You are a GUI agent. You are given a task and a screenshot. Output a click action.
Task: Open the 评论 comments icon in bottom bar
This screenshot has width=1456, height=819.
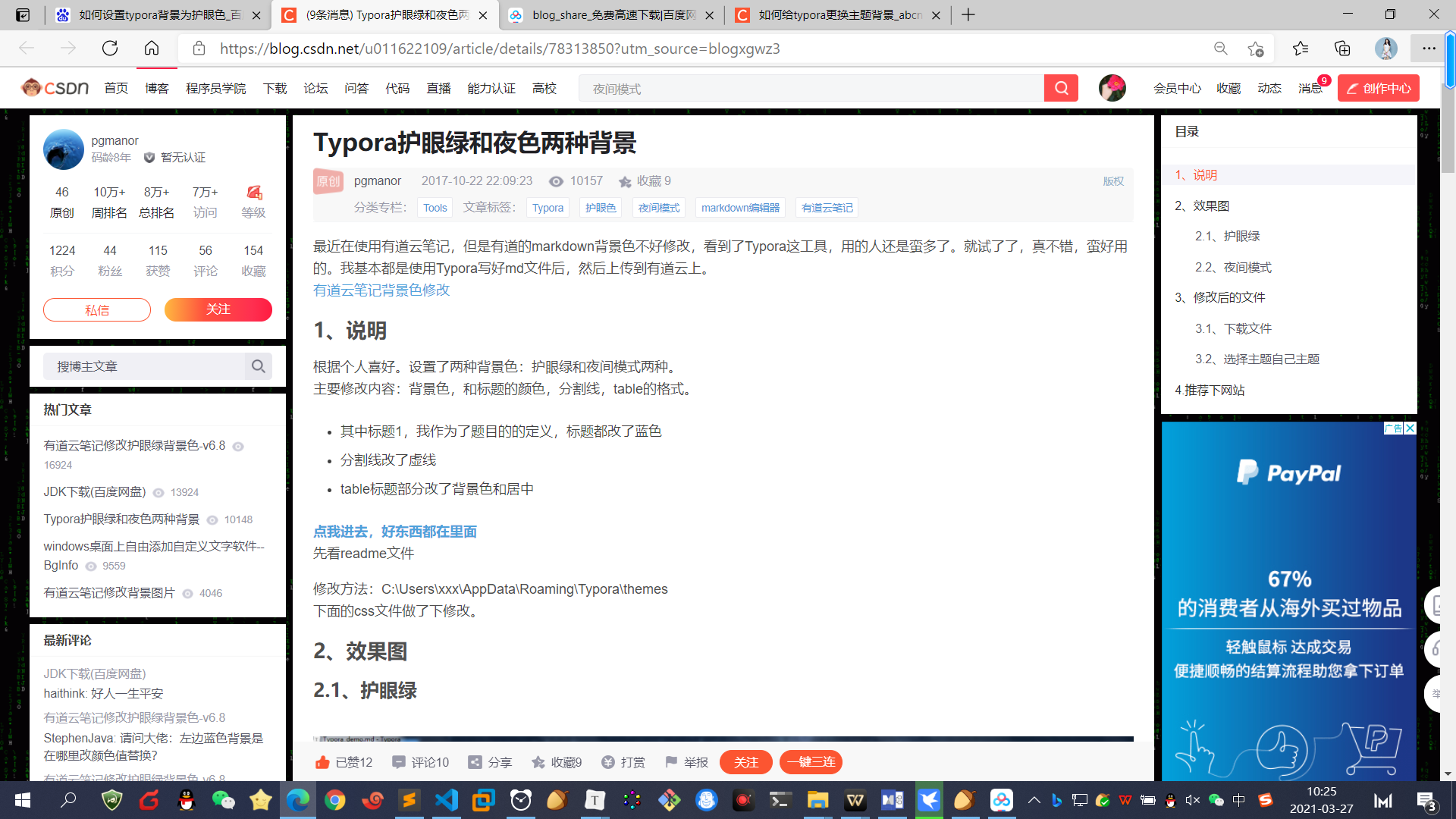pyautogui.click(x=399, y=762)
